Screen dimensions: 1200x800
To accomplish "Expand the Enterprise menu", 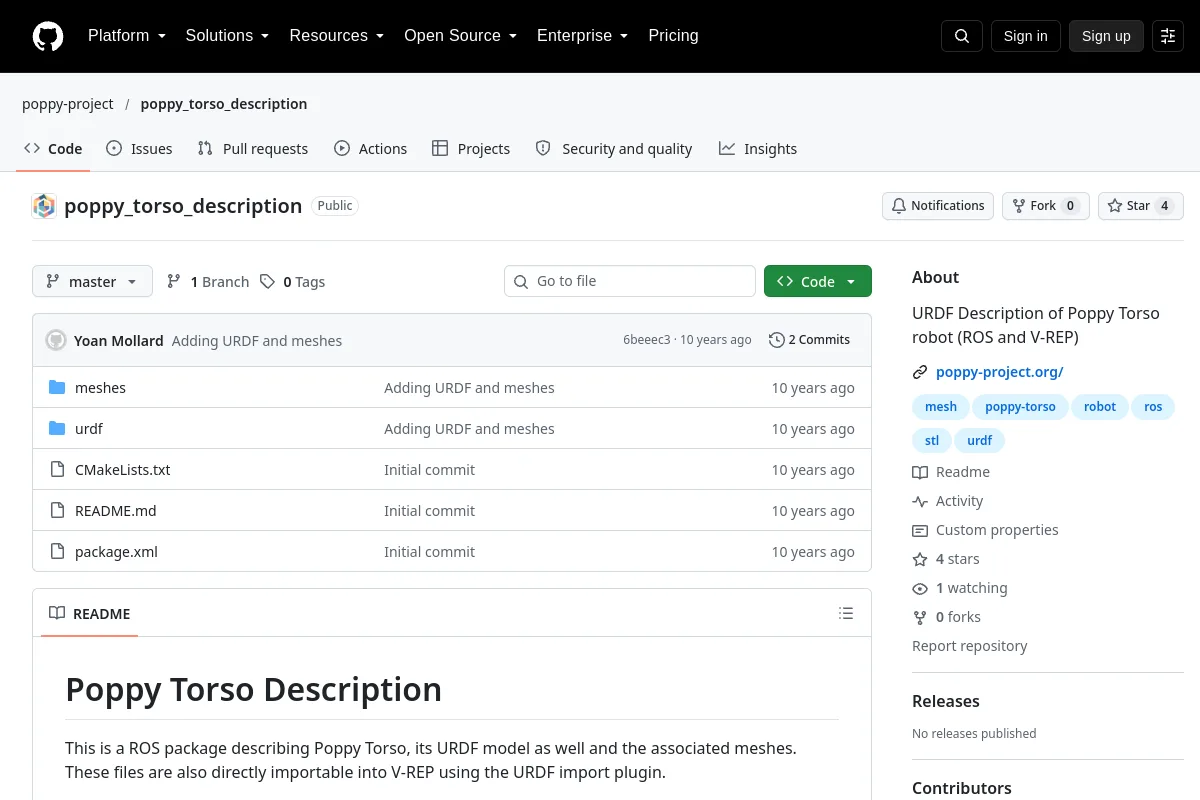I will [x=582, y=36].
